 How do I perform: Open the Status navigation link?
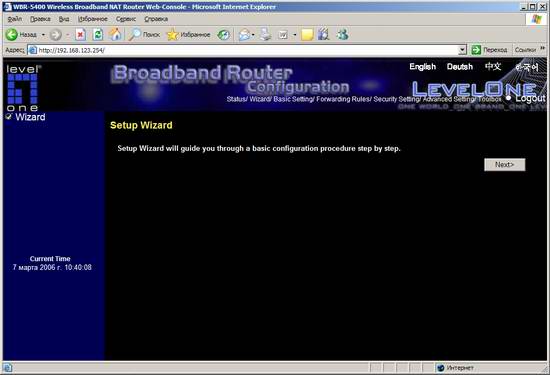click(x=236, y=99)
